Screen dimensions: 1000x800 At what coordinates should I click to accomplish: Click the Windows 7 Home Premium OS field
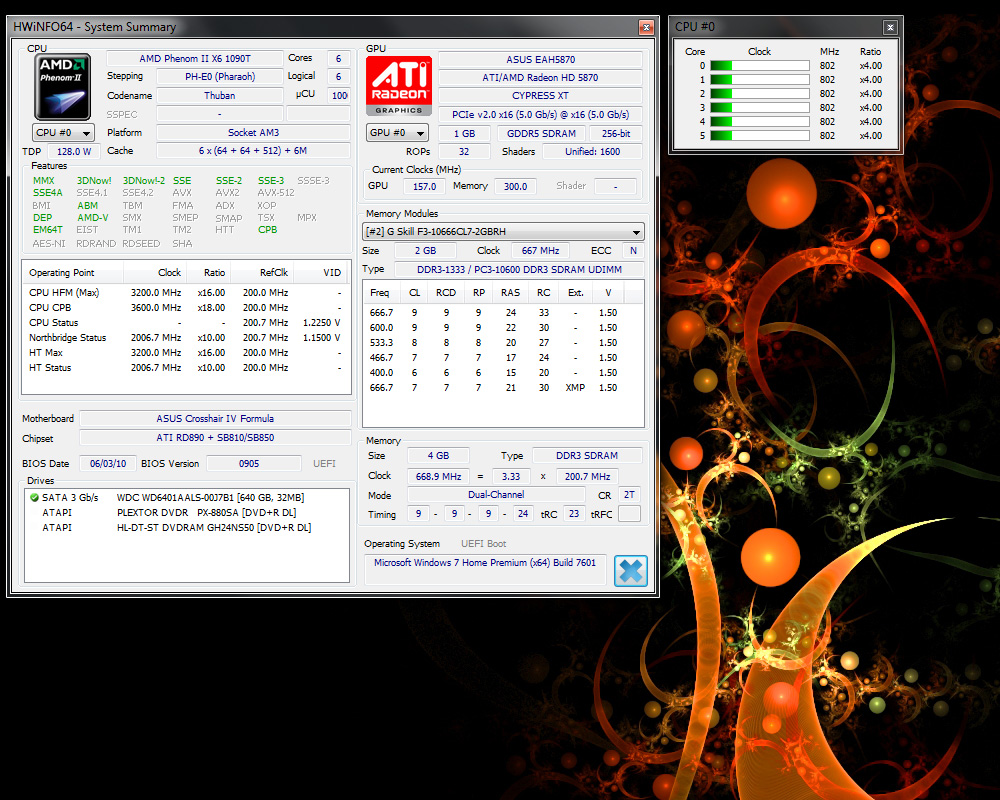click(x=485, y=570)
